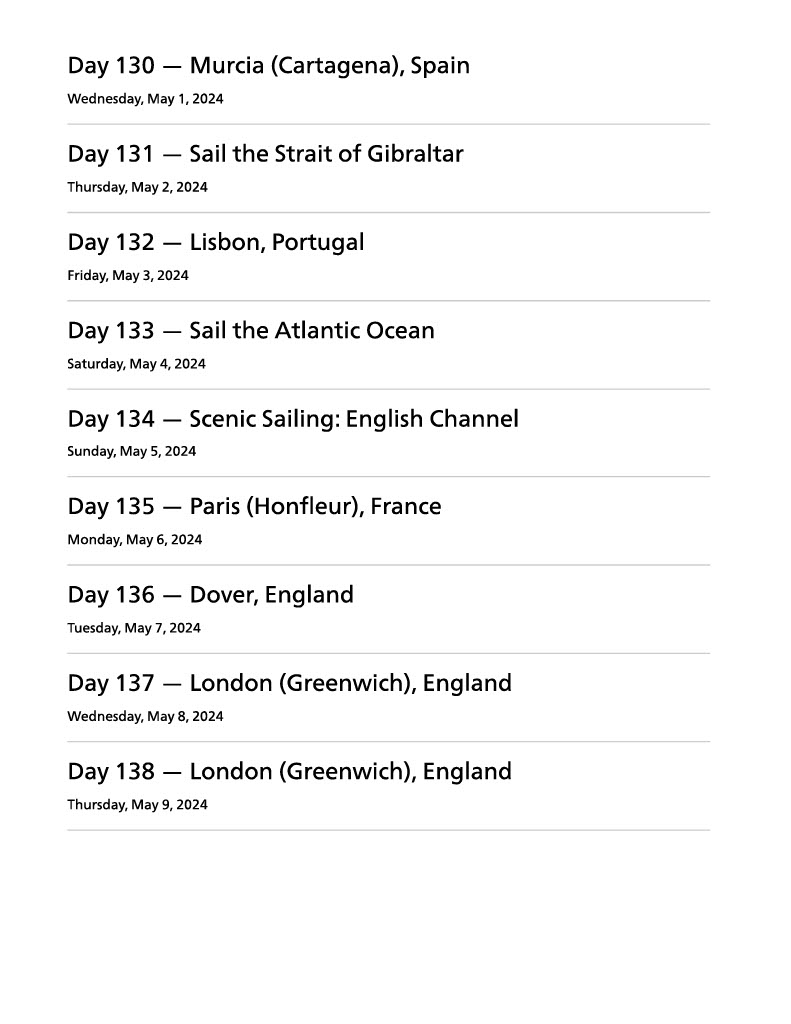Select the Wednesday, May 8, 2024 date
The width and height of the screenshot is (791, 1024).
[x=145, y=716]
